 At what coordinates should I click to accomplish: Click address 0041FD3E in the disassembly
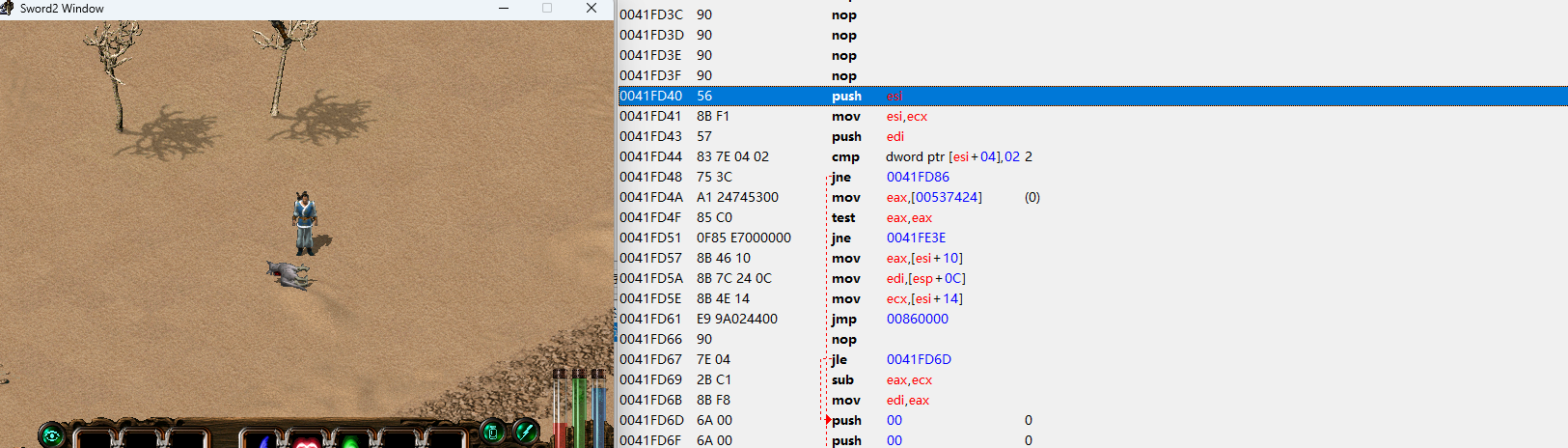point(650,55)
